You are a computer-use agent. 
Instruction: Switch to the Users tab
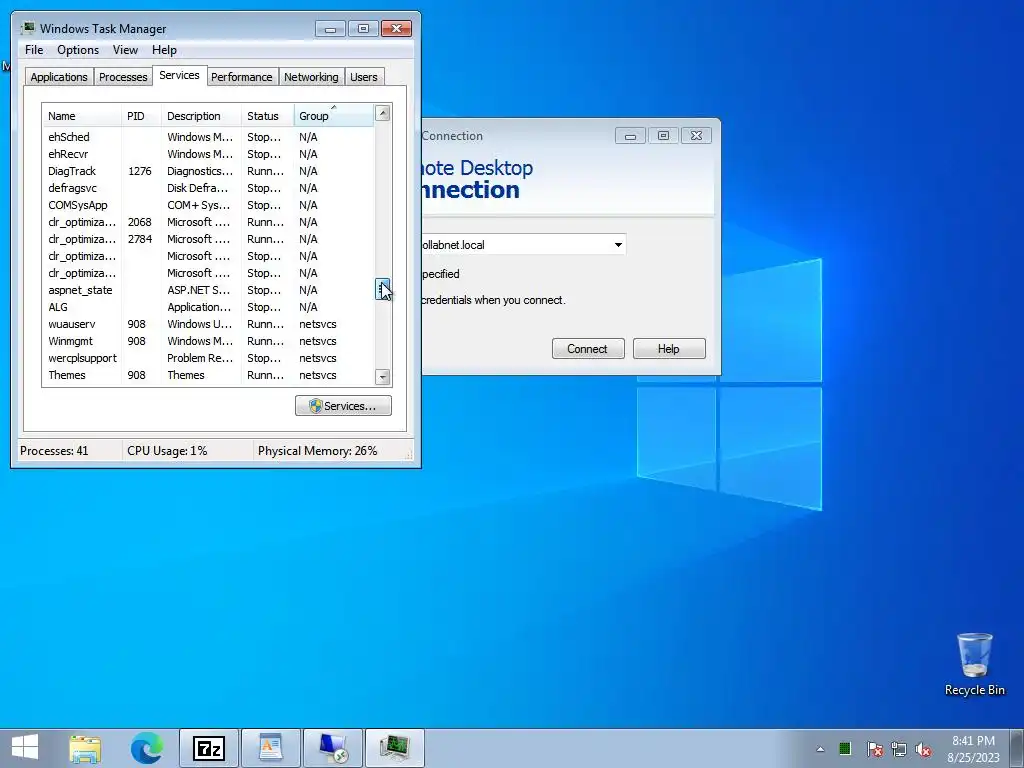coord(363,77)
